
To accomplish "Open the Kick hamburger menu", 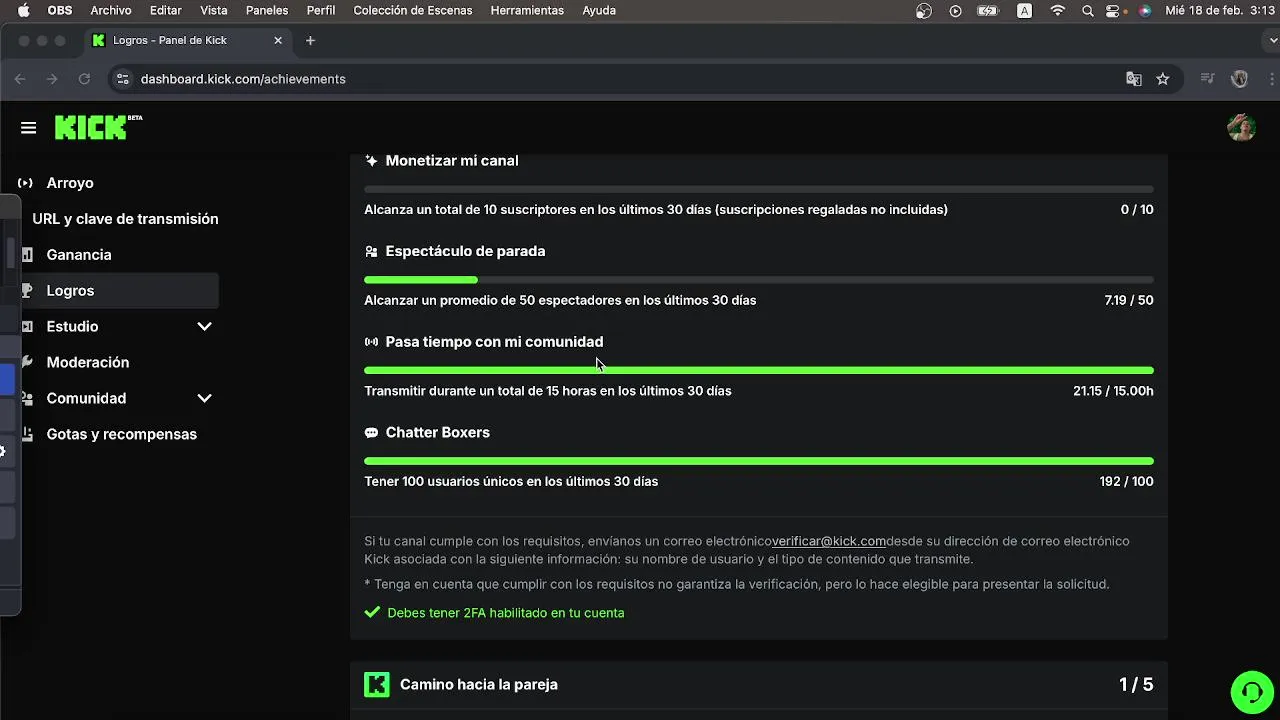I will (x=28, y=128).
